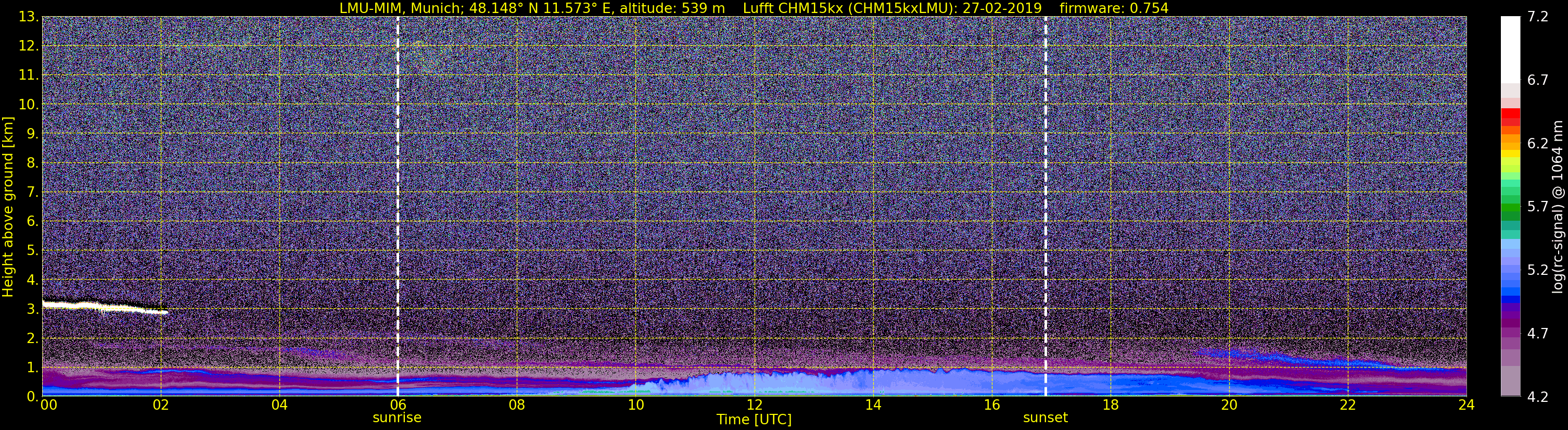Click the 'Height above ground [km]' axis label
Screen dimensions: 1568x430
pyautogui.click(x=8, y=207)
